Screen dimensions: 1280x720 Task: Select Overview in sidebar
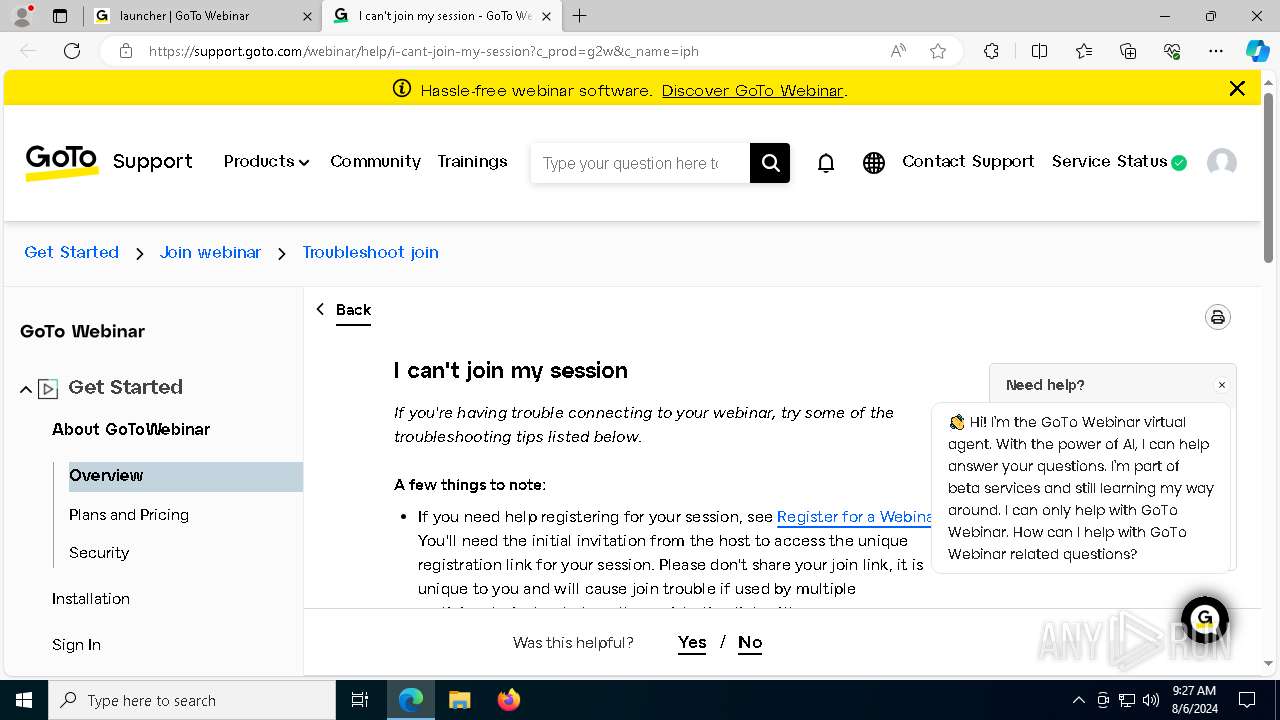click(x=185, y=476)
